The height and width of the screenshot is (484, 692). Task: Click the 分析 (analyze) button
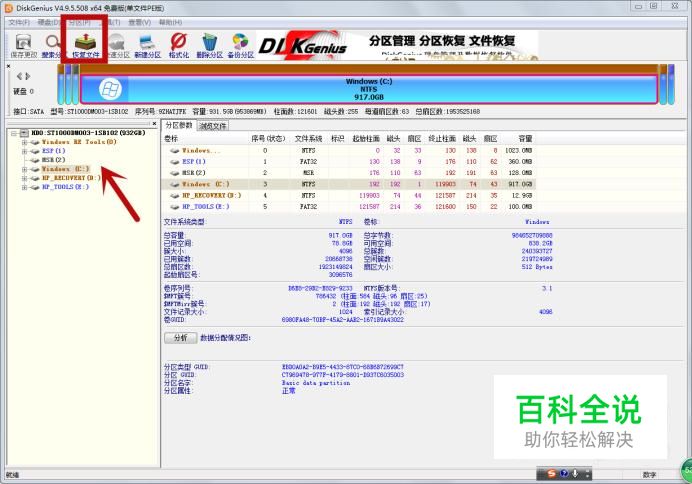181,338
